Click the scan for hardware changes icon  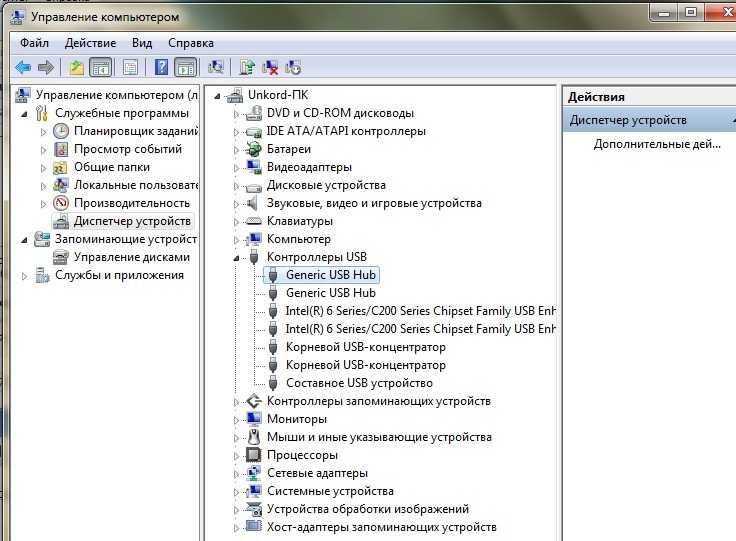(x=215, y=68)
